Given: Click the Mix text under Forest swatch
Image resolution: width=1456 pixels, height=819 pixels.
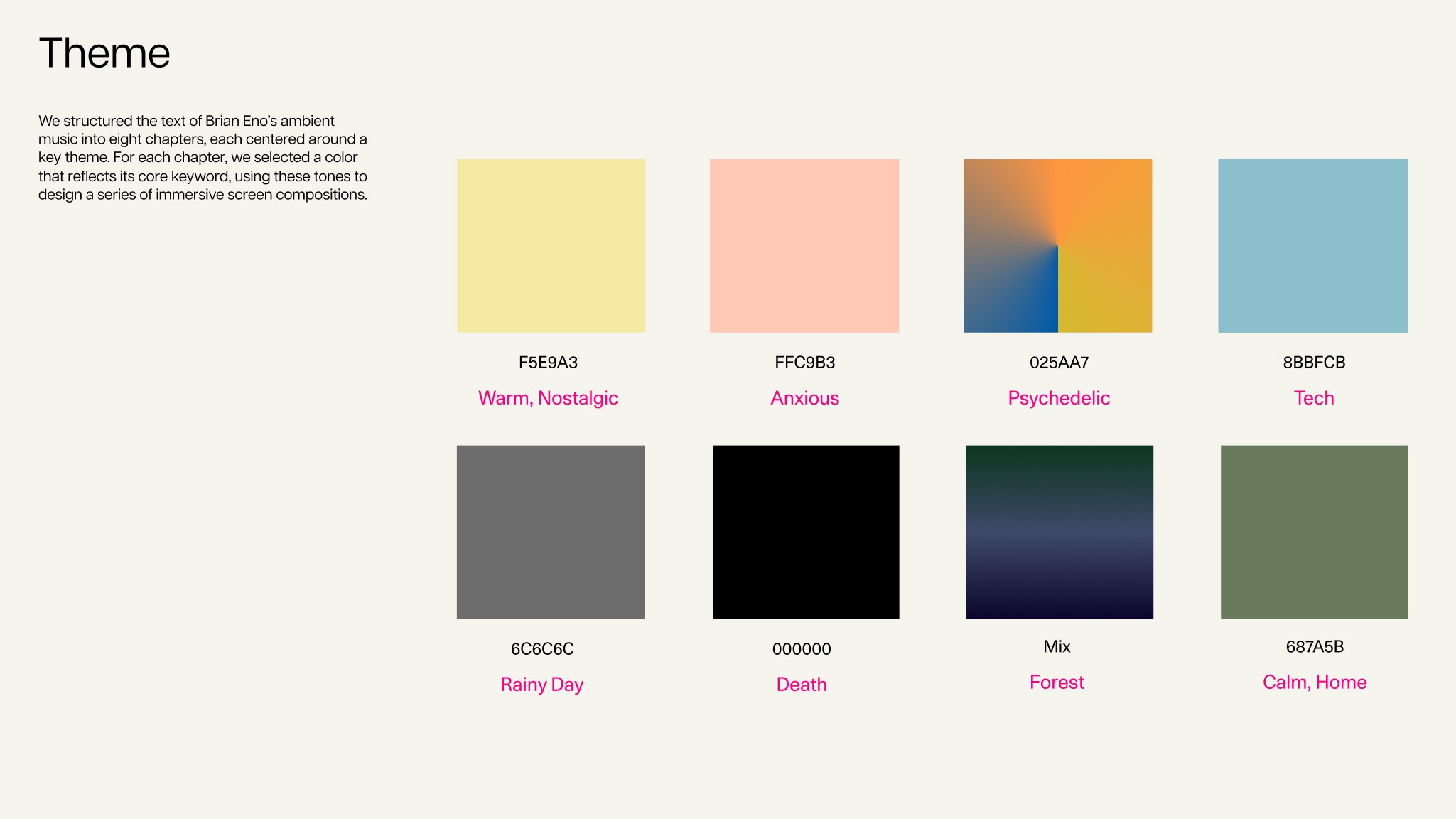Looking at the screenshot, I should (1057, 646).
